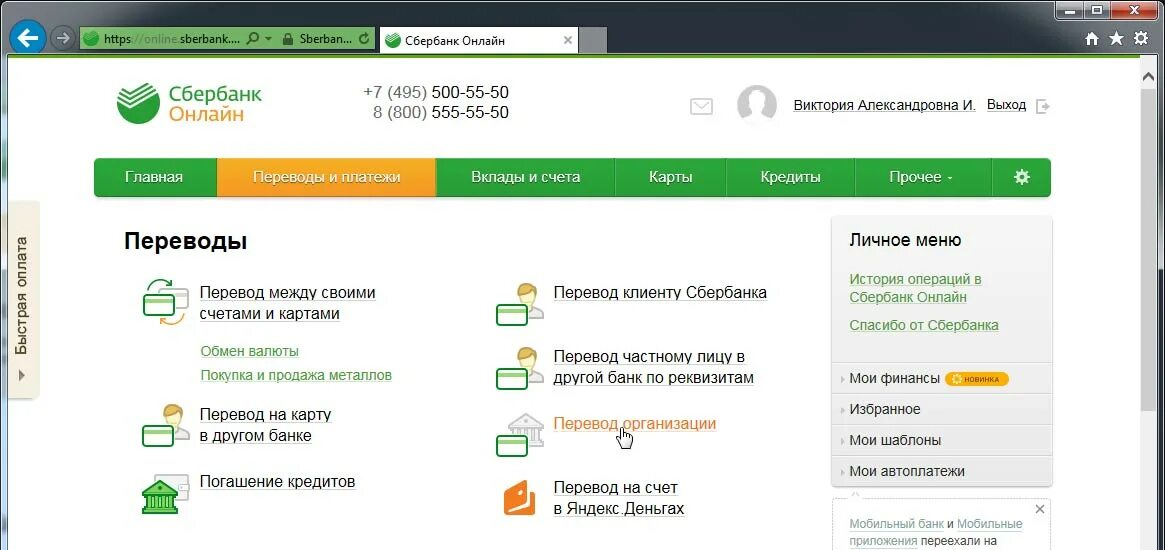
Task: Click the page vertical scrollbar up arrow
Action: [1148, 77]
